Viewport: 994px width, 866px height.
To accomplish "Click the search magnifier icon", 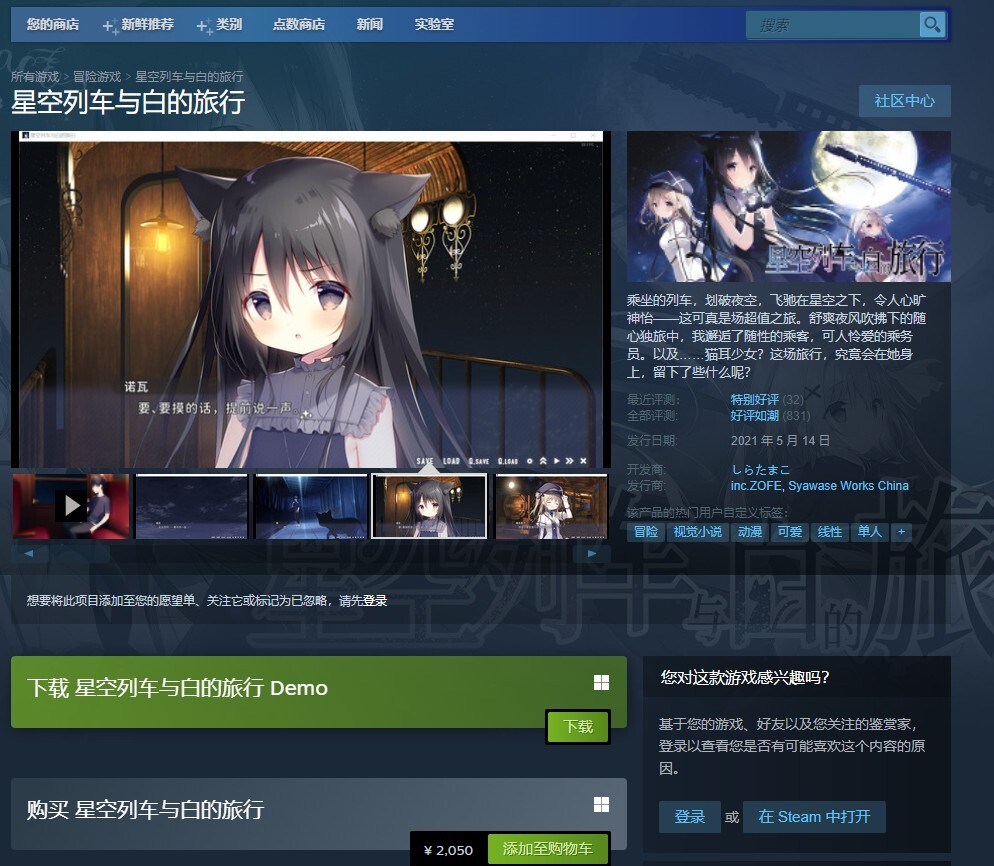I will pyautogui.click(x=932, y=25).
